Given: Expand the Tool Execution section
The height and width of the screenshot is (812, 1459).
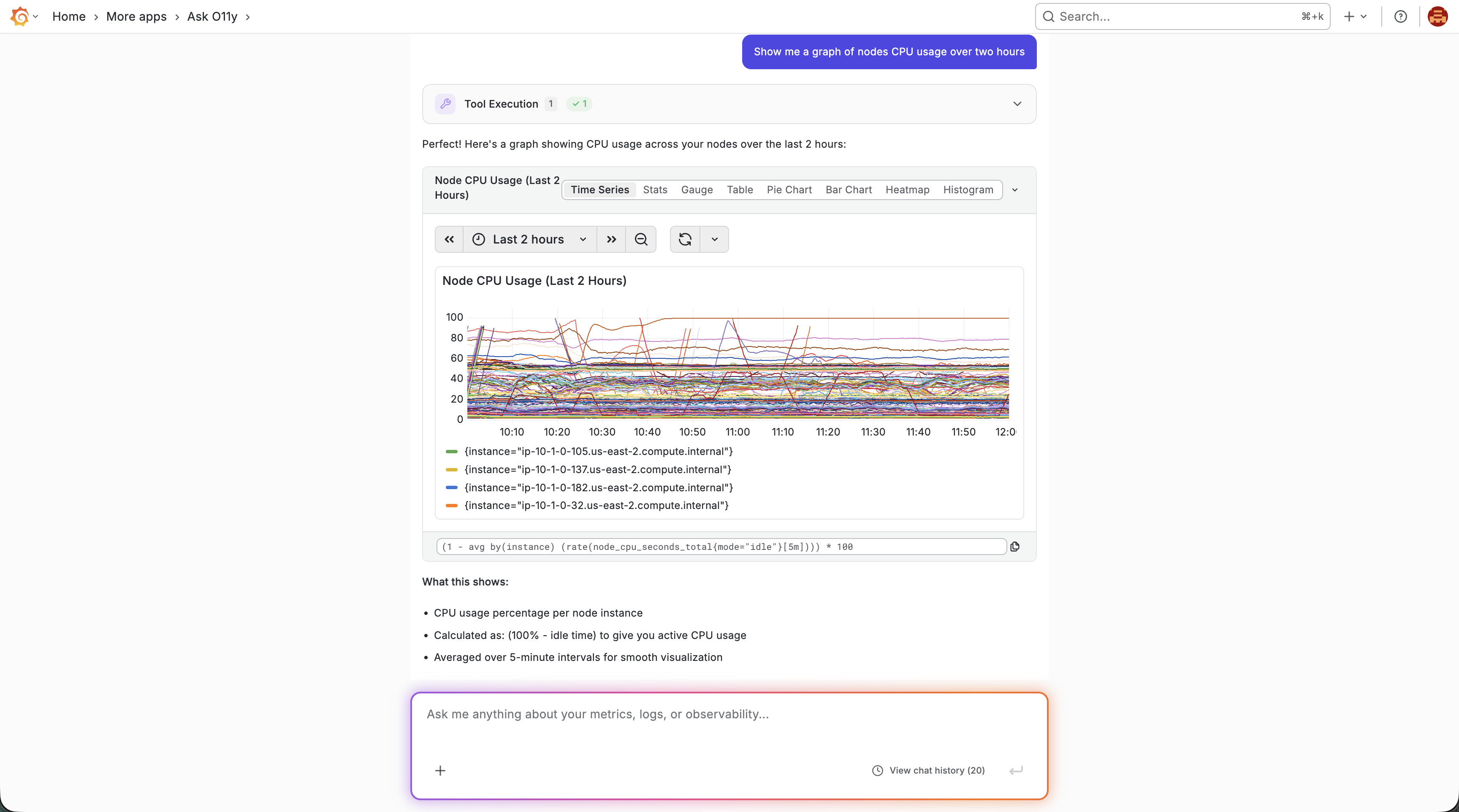Looking at the screenshot, I should (x=1017, y=104).
